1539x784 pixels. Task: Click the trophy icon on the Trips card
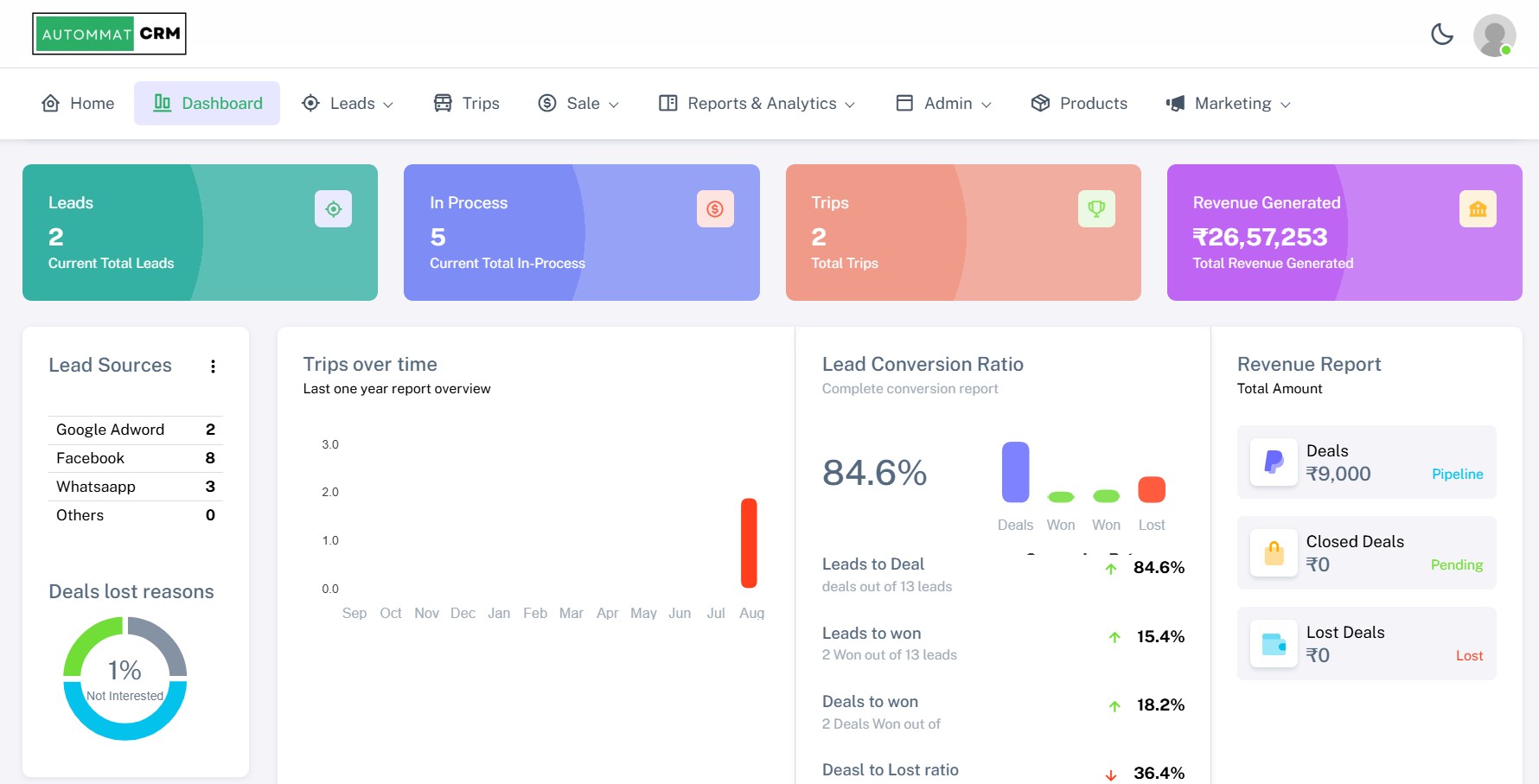(1096, 208)
